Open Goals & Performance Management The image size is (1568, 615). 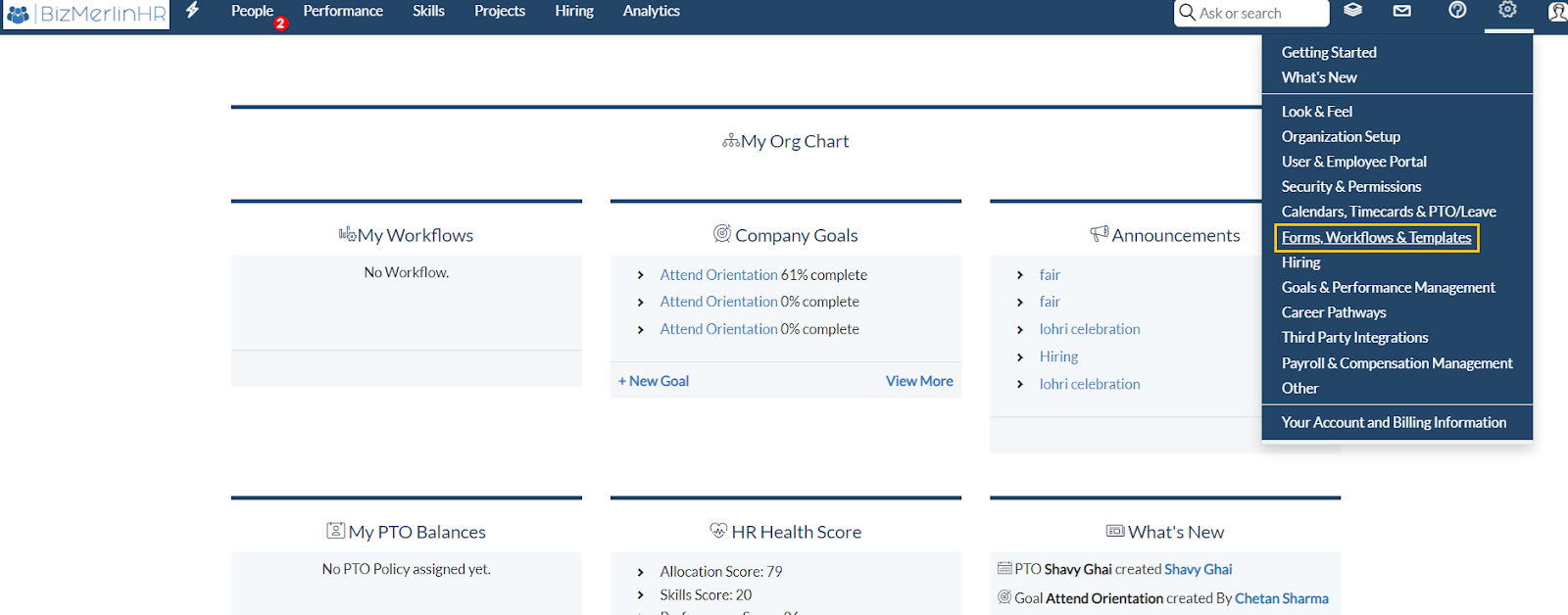click(1389, 287)
